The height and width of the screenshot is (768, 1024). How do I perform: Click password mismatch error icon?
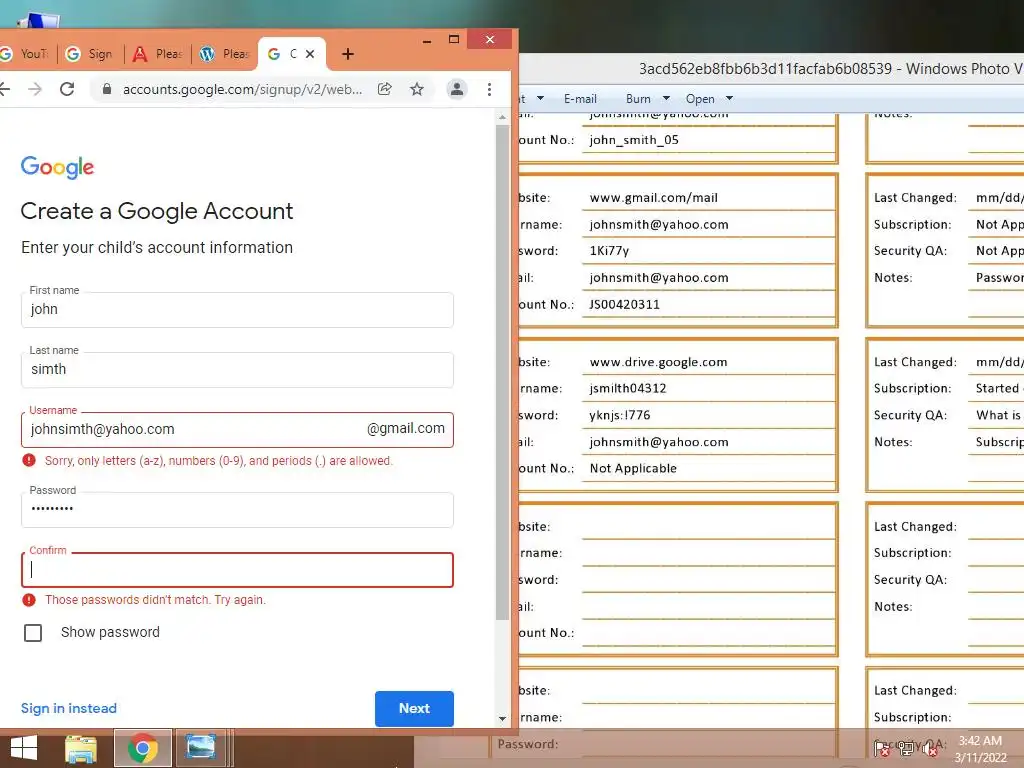(29, 600)
